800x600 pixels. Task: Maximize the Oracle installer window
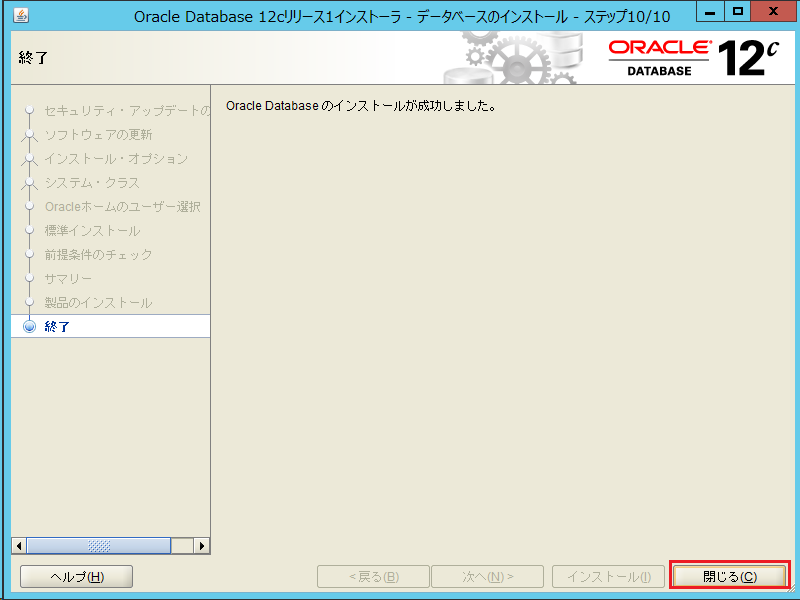pos(737,12)
